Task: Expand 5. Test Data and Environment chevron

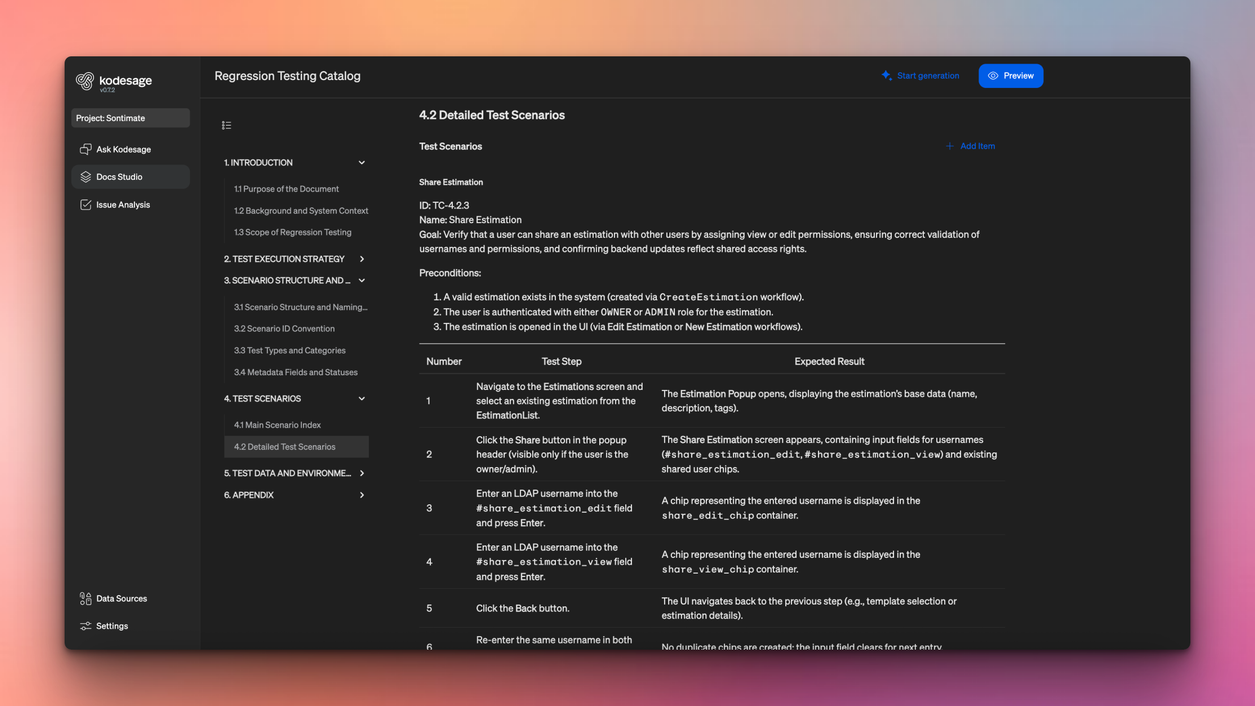Action: click(362, 473)
